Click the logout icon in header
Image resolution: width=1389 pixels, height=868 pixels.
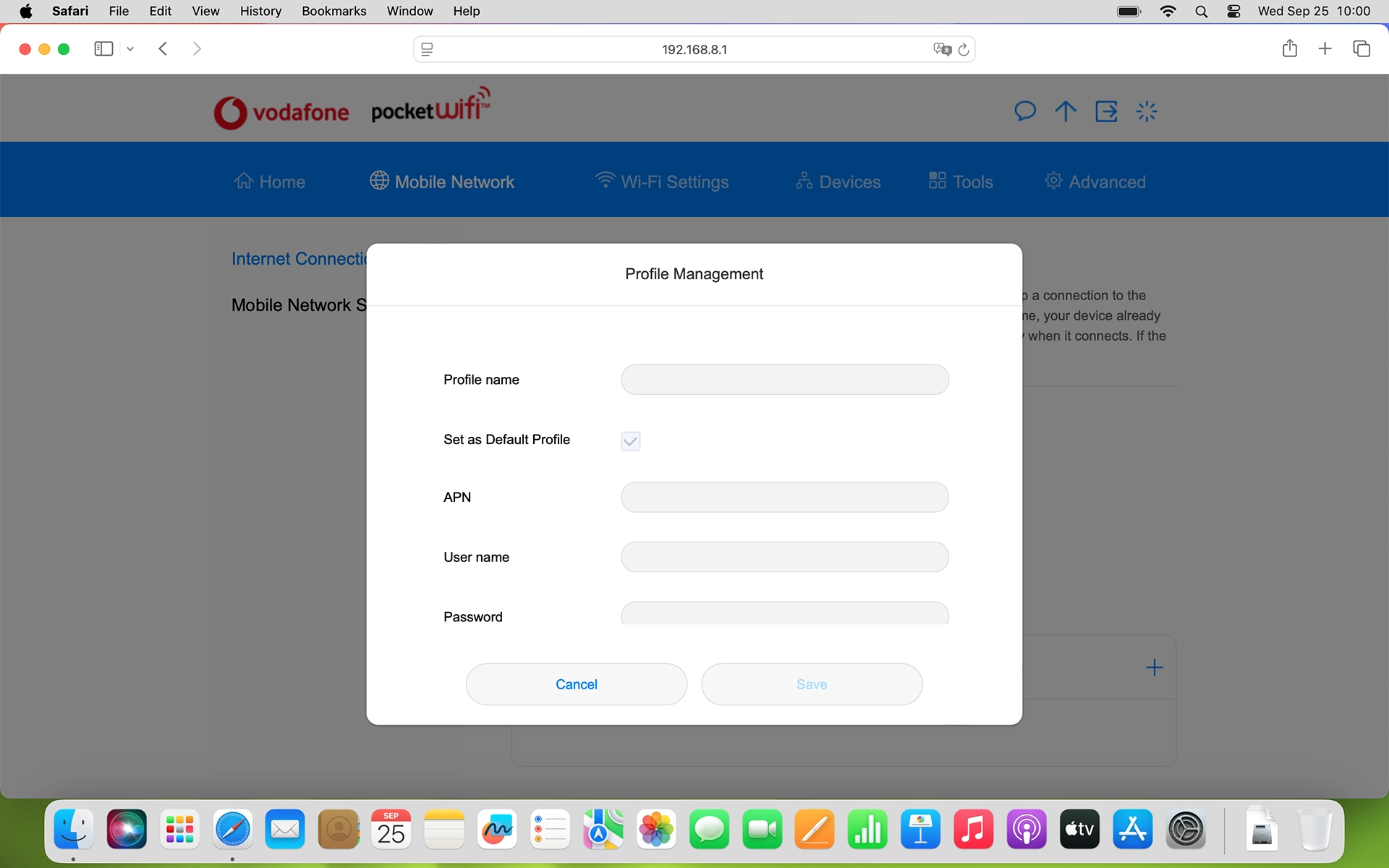tap(1106, 111)
